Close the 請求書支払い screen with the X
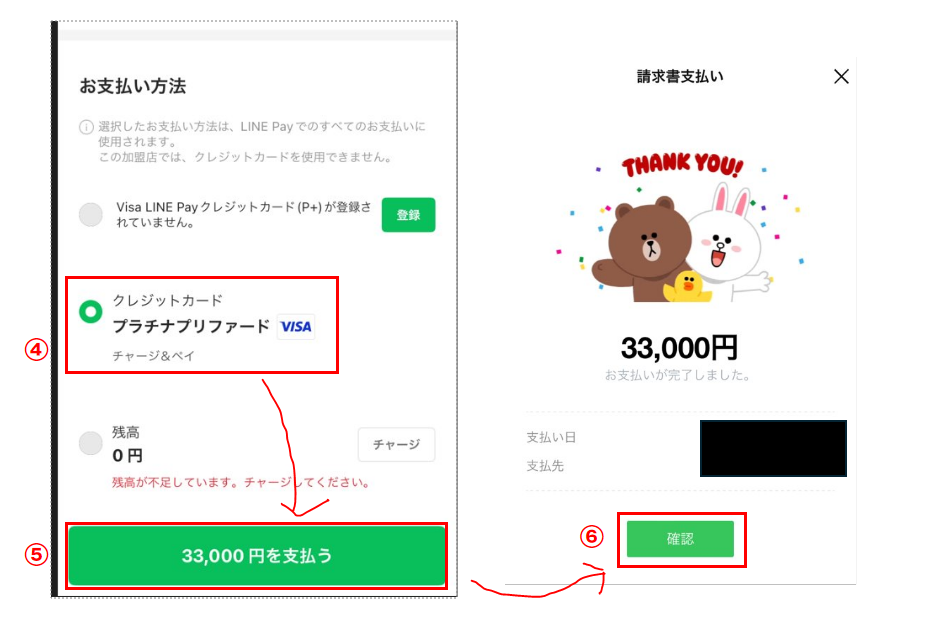Image resolution: width=933 pixels, height=624 pixels. pyautogui.click(x=841, y=76)
